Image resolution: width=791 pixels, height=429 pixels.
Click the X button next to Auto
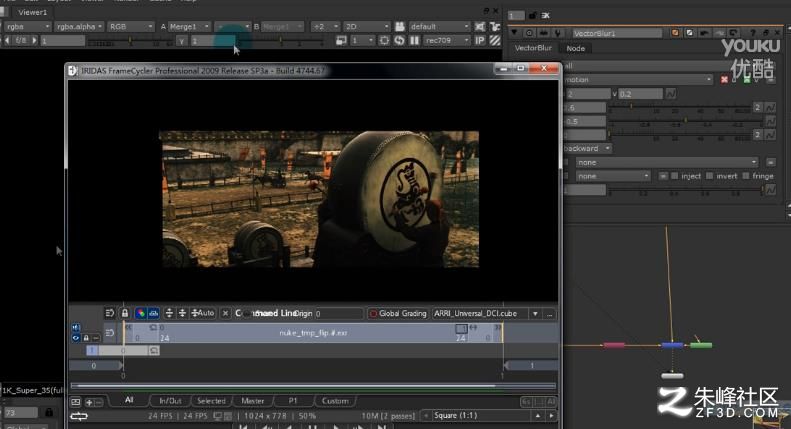(x=225, y=313)
